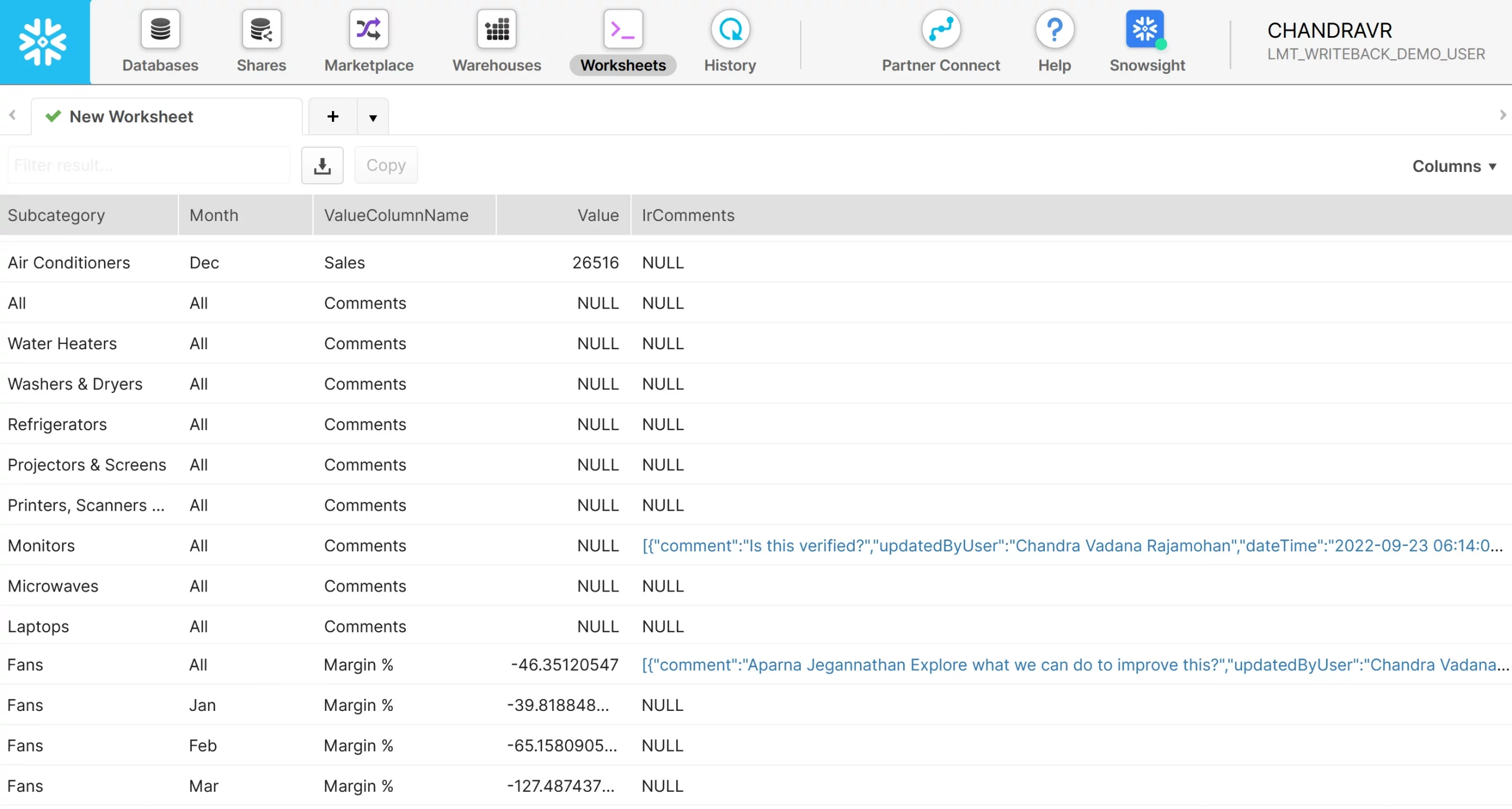
Task: Select the Laptops cell
Action: tap(38, 626)
